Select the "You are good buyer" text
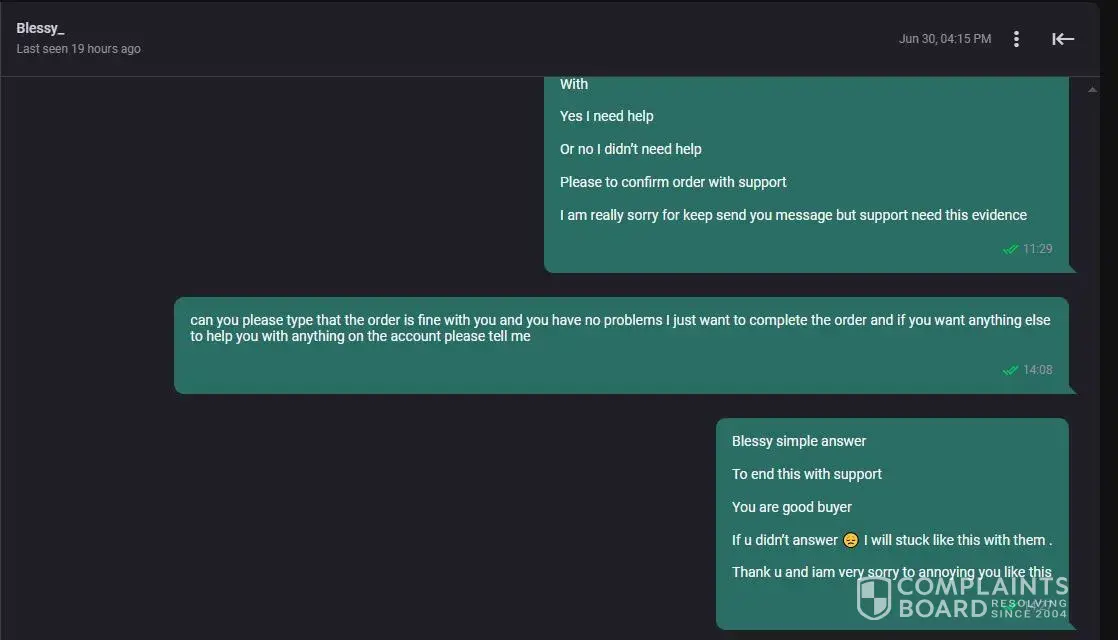This screenshot has height=640, width=1118. pos(792,507)
